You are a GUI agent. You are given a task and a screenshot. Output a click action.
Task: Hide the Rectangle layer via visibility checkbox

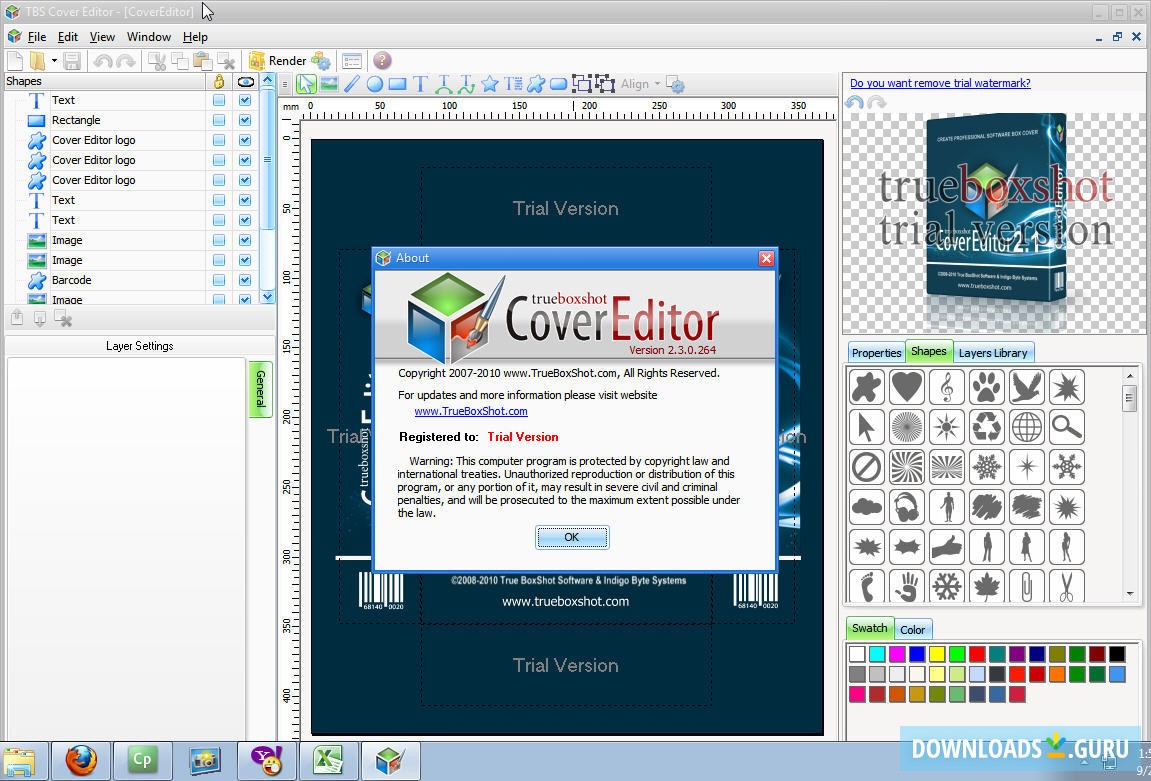click(x=245, y=120)
